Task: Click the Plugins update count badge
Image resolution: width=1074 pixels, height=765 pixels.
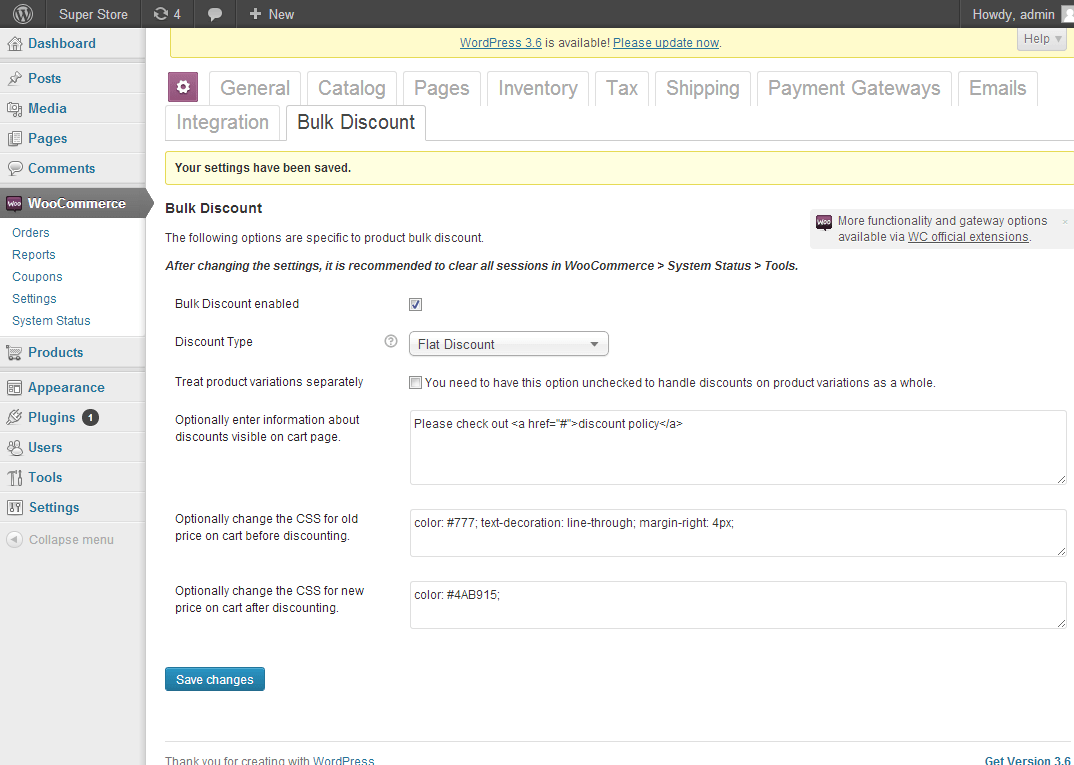Action: coord(90,417)
